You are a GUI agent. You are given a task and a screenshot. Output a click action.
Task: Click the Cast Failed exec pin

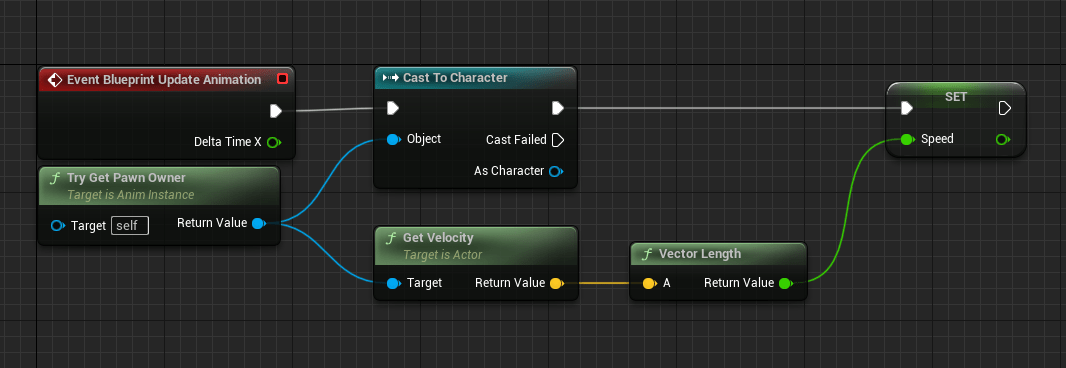coord(557,139)
